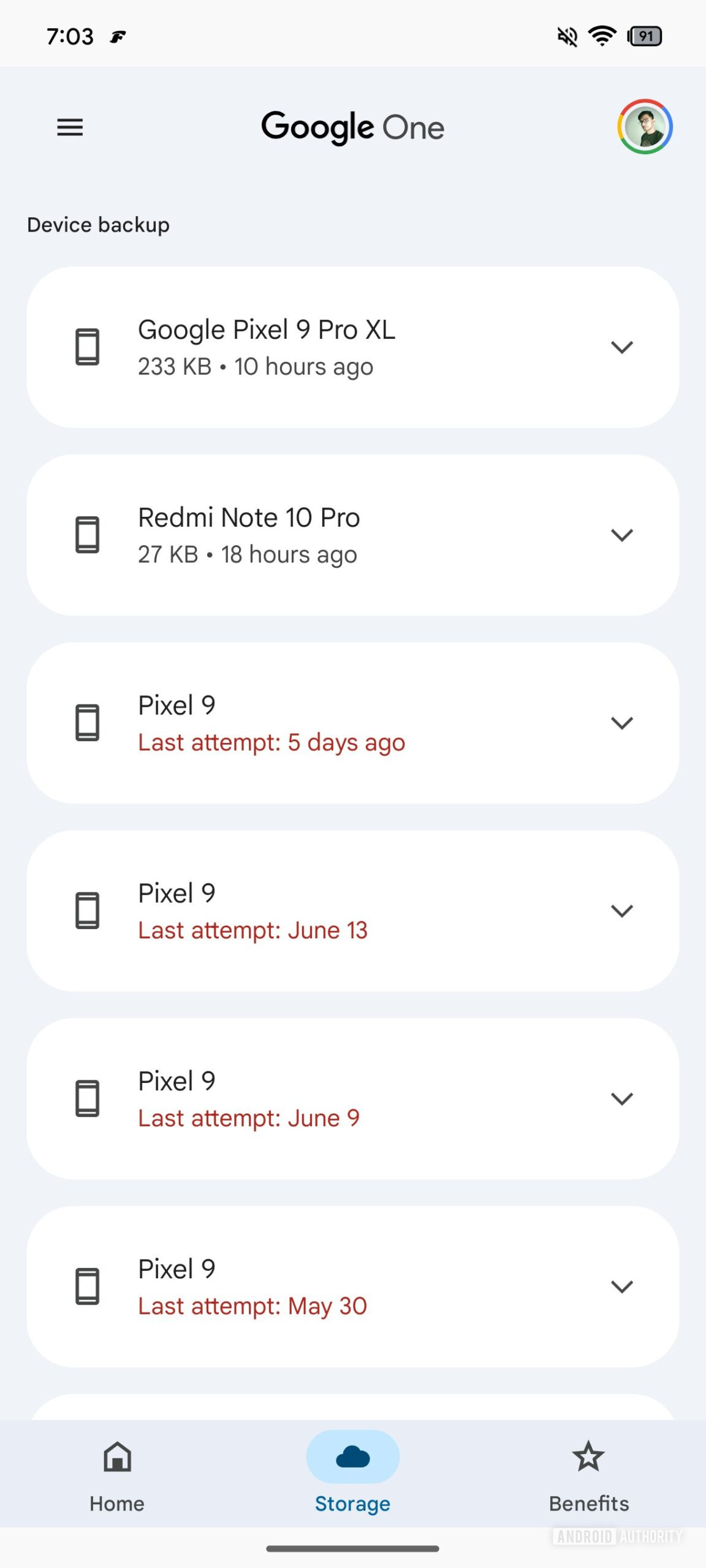Tap the account profile avatar
Screen dimensions: 706x1568
tap(645, 127)
